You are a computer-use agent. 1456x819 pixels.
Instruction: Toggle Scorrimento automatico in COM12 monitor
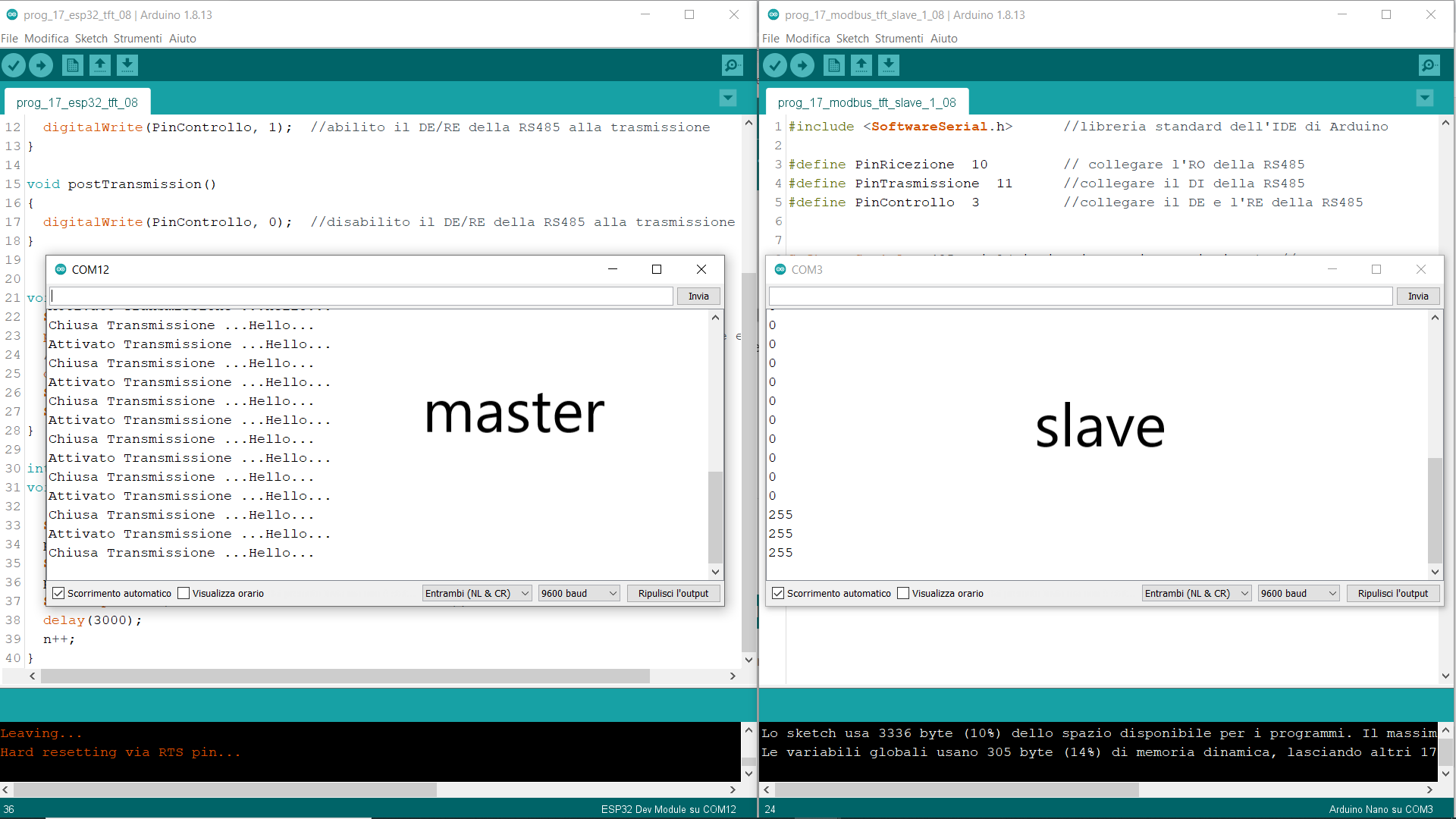click(x=59, y=593)
